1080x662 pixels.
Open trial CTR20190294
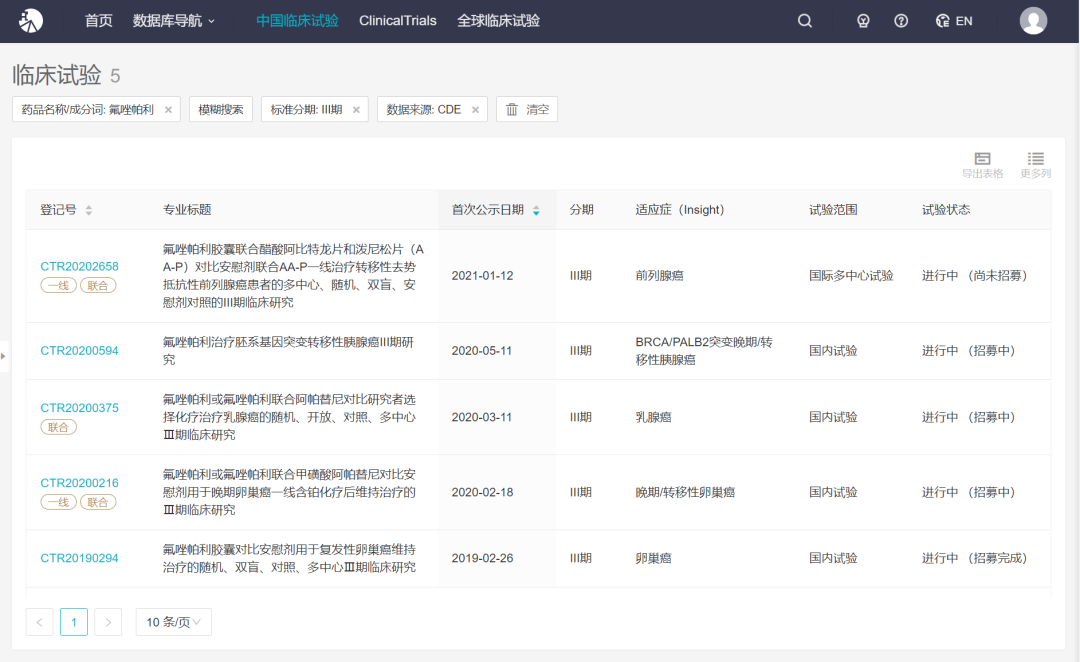click(79, 558)
